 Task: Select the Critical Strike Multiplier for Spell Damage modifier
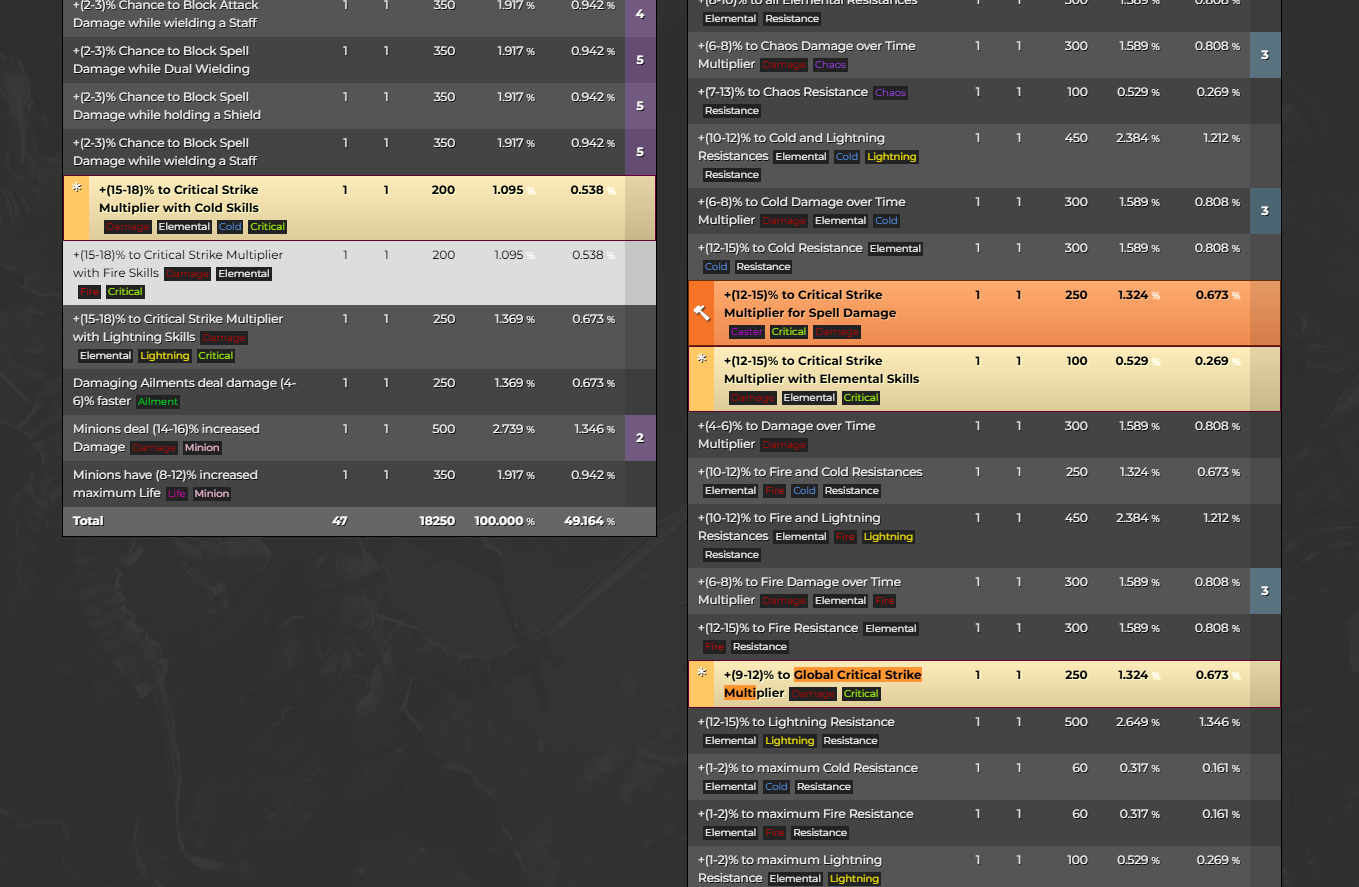click(x=984, y=313)
